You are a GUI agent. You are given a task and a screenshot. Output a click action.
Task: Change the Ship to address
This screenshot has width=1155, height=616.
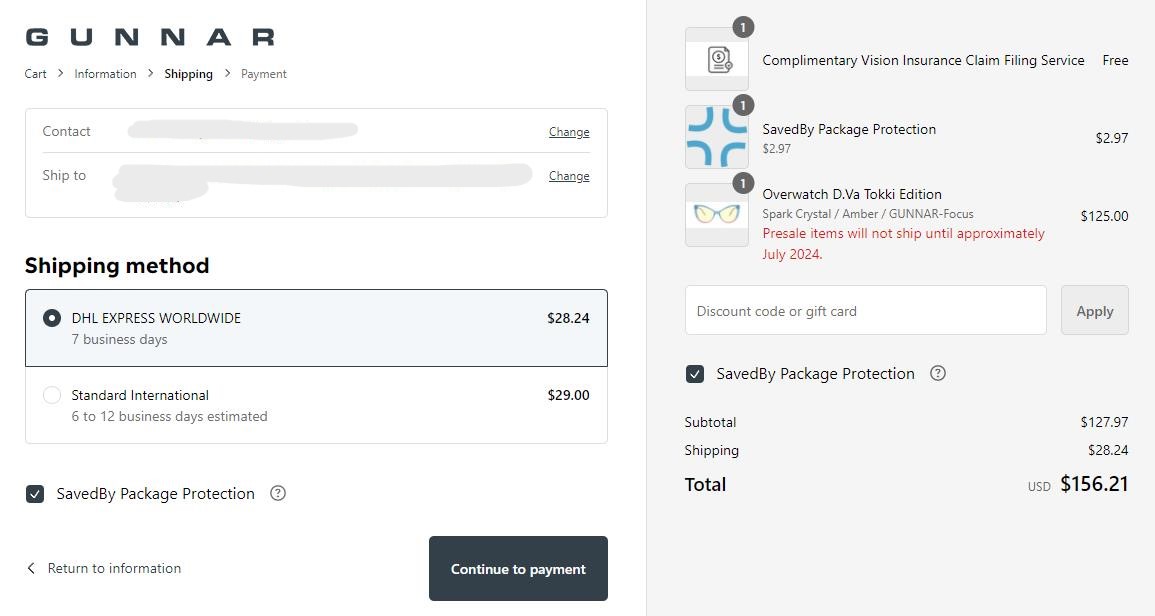click(569, 176)
